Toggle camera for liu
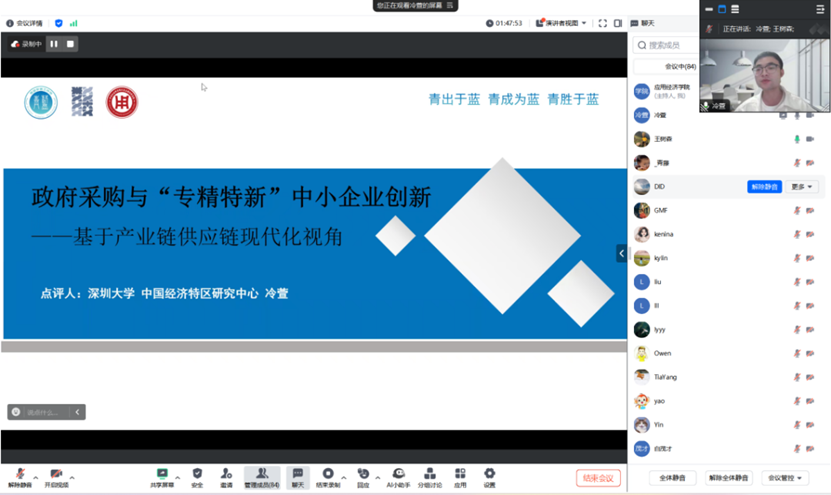 [810, 282]
